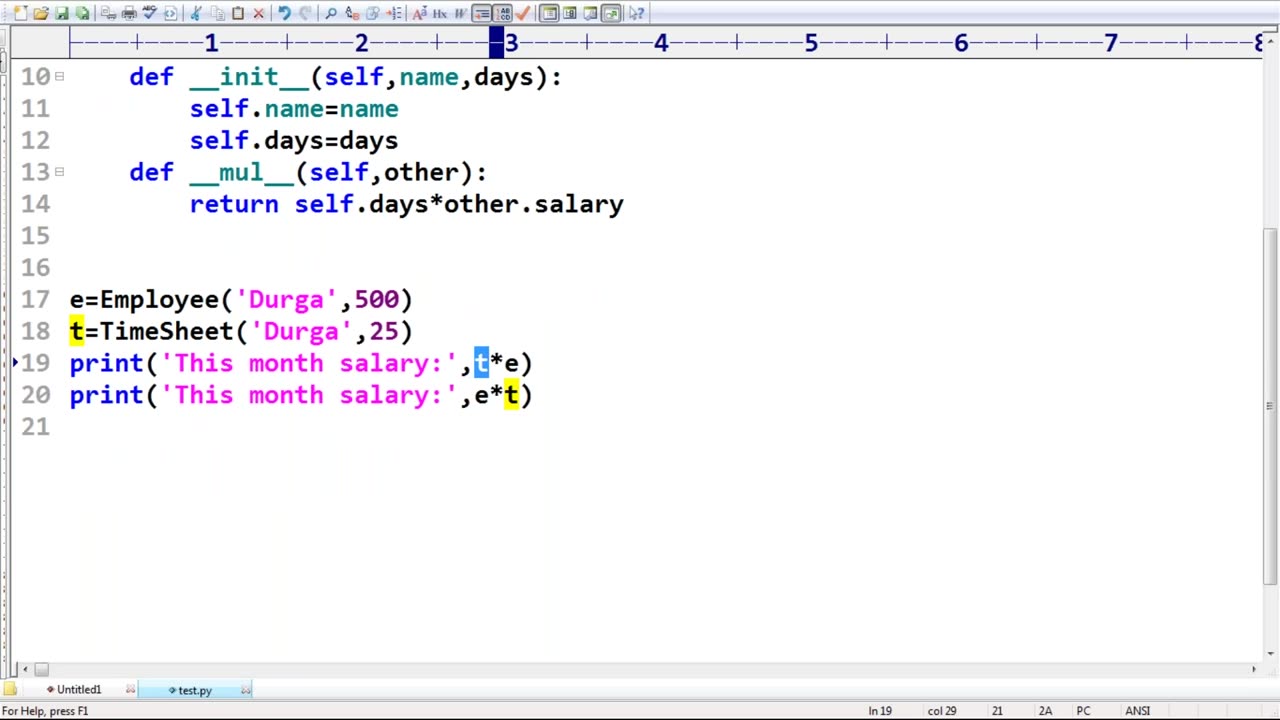Cut selection with the scissors icon
Viewport: 1280px width, 720px height.
point(195,13)
